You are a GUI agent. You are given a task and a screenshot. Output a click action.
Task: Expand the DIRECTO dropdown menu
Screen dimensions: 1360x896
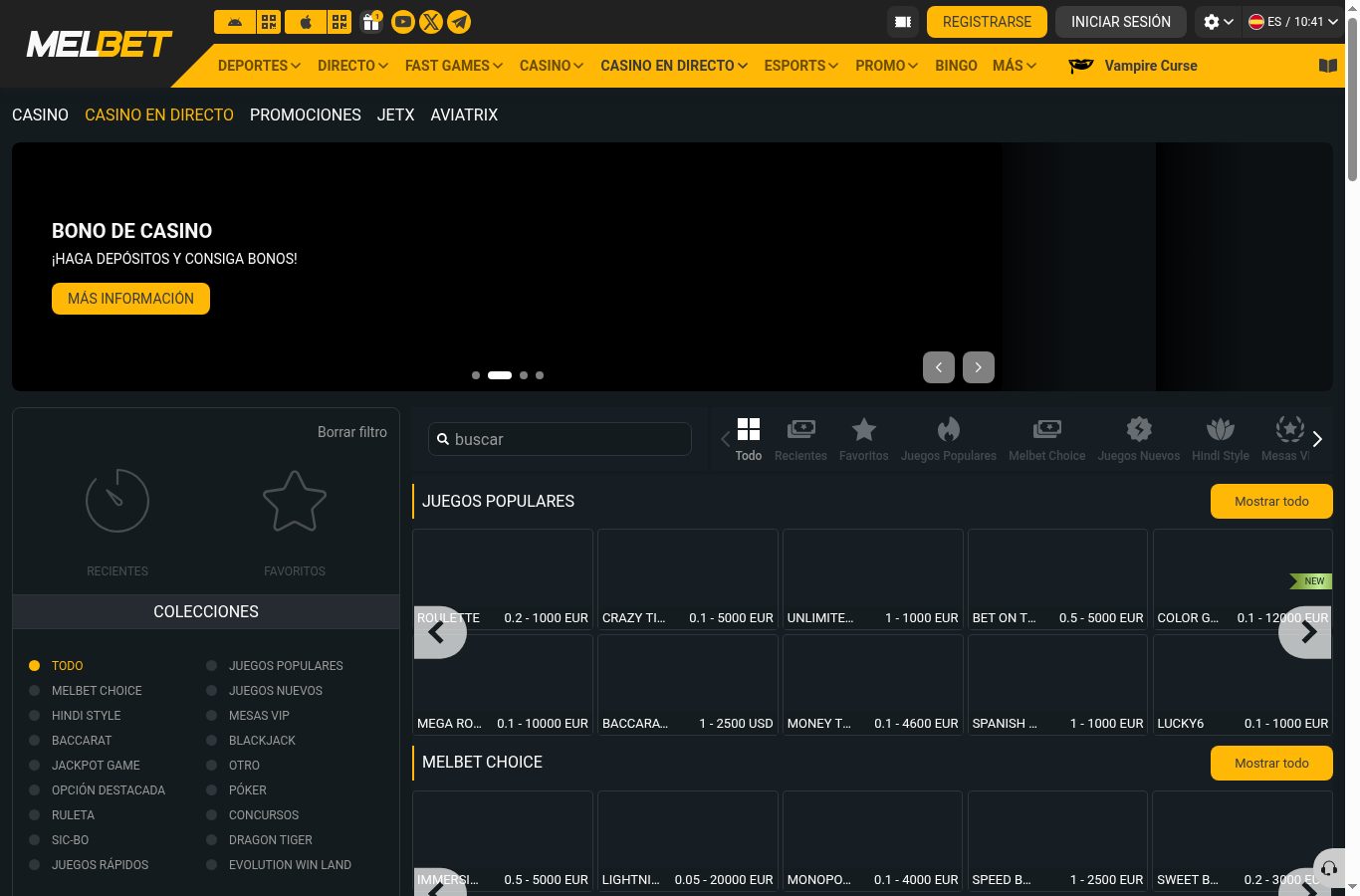pyautogui.click(x=352, y=66)
